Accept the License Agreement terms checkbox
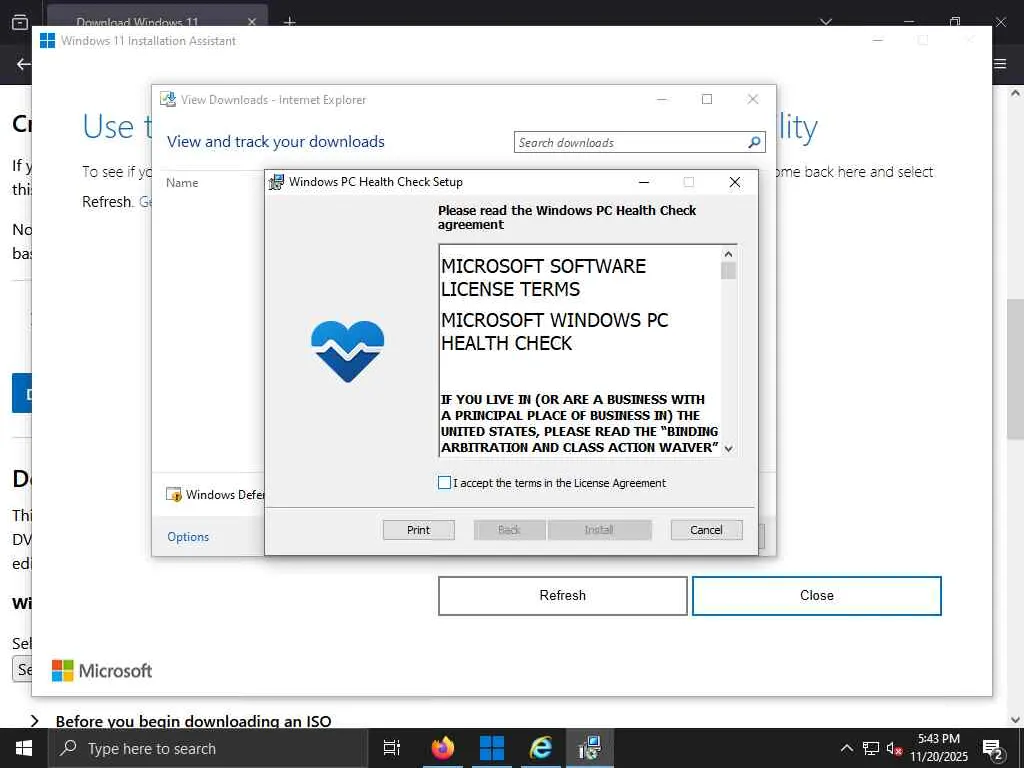The image size is (1024, 768). pyautogui.click(x=444, y=483)
